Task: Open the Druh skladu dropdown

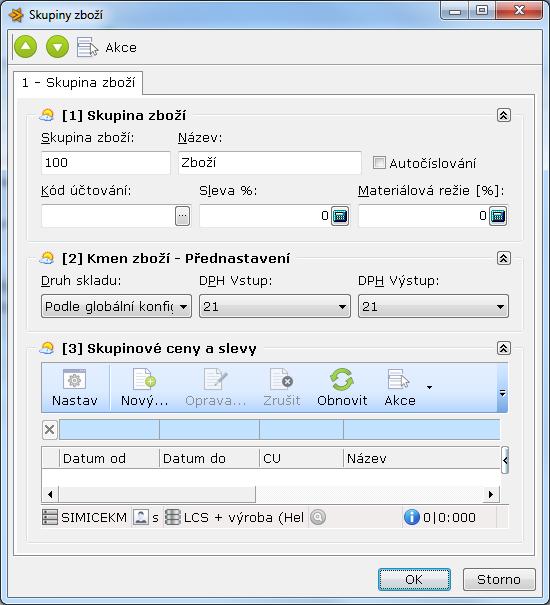Action: tap(116, 306)
